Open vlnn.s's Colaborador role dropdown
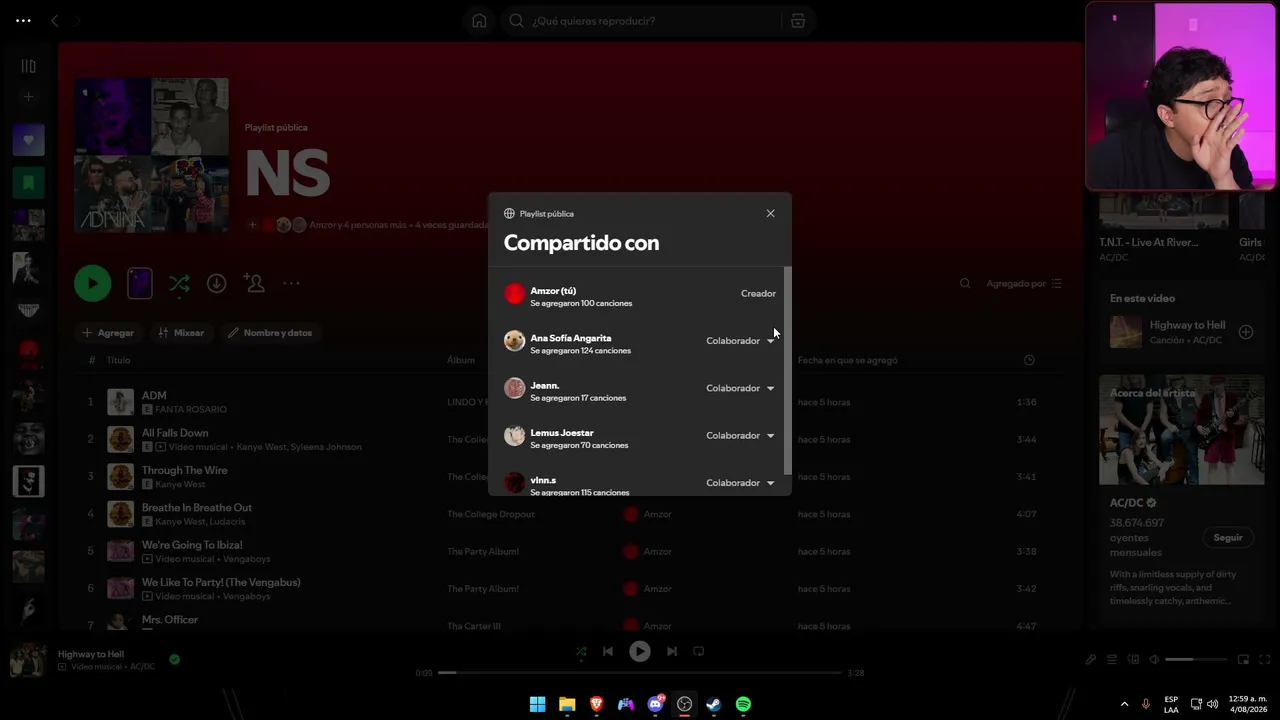 pyautogui.click(x=740, y=482)
